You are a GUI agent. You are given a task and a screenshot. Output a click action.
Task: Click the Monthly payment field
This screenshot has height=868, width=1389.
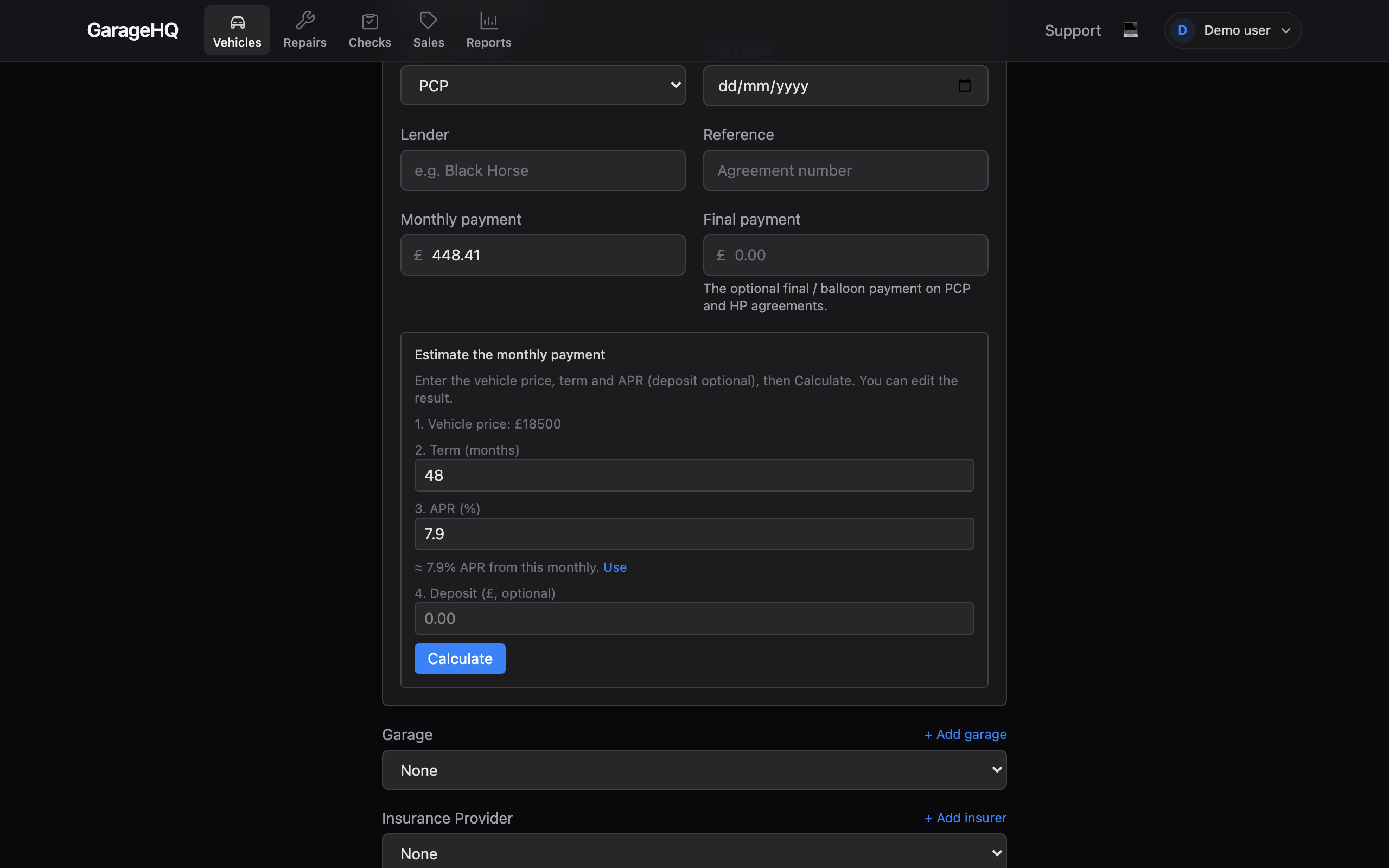[543, 255]
